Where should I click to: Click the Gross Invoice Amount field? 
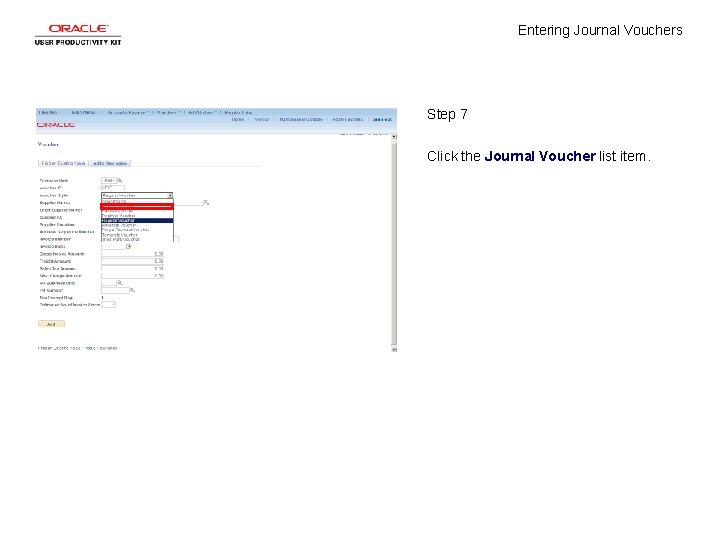[x=133, y=254]
